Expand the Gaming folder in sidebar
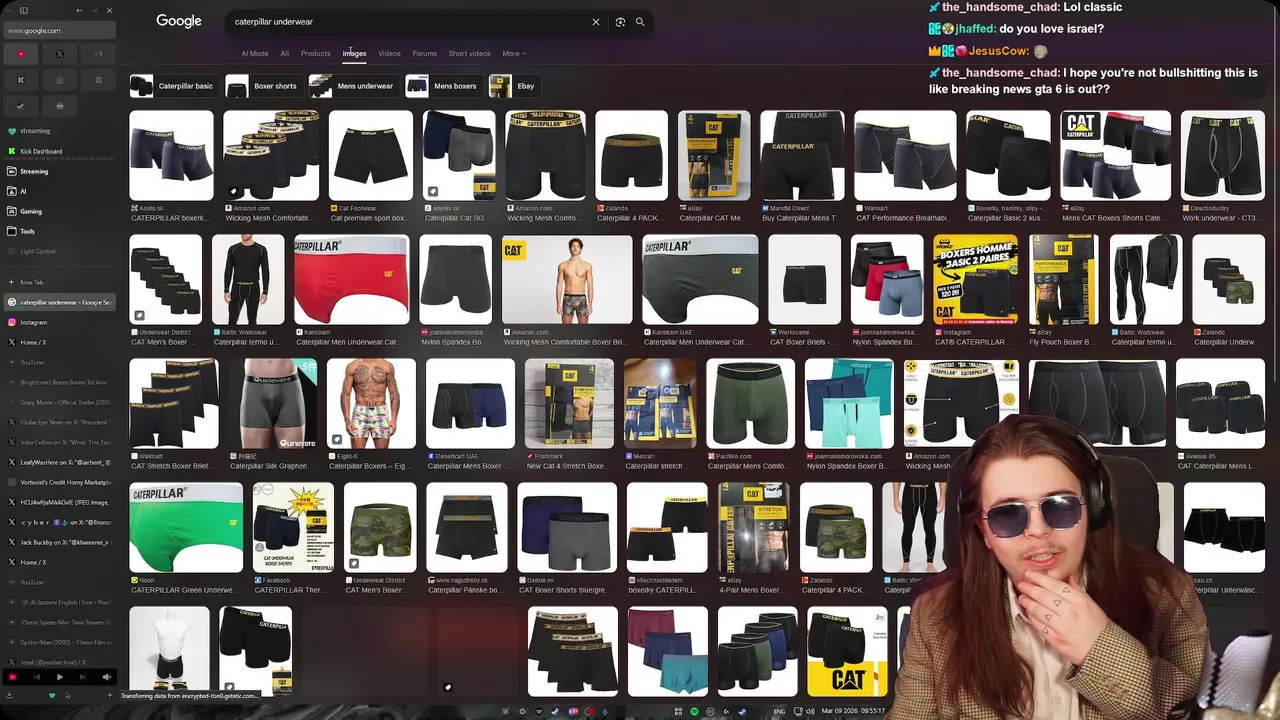The width and height of the screenshot is (1280, 720). point(59,211)
